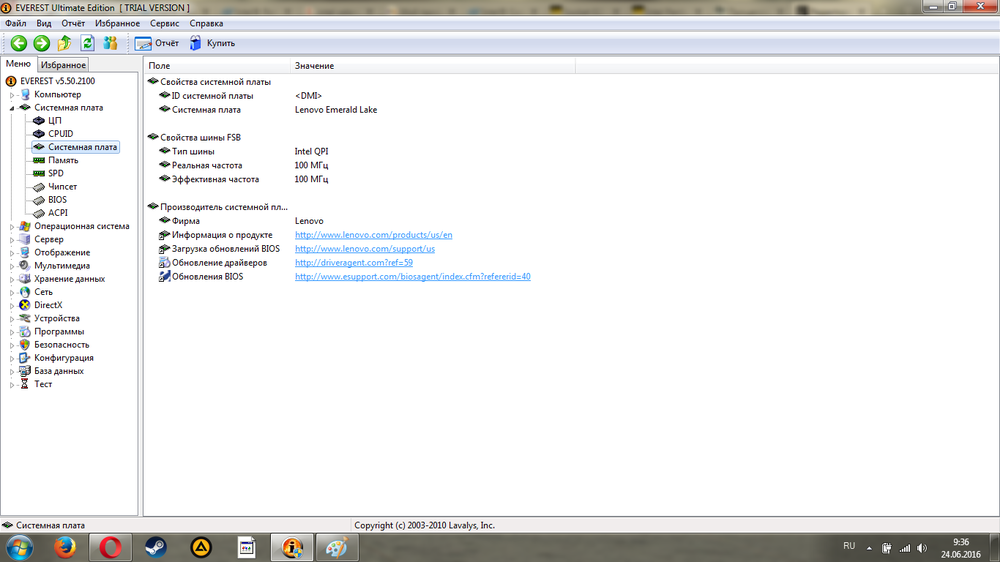Open the Сервис menu
1000x562 pixels.
[x=165, y=23]
